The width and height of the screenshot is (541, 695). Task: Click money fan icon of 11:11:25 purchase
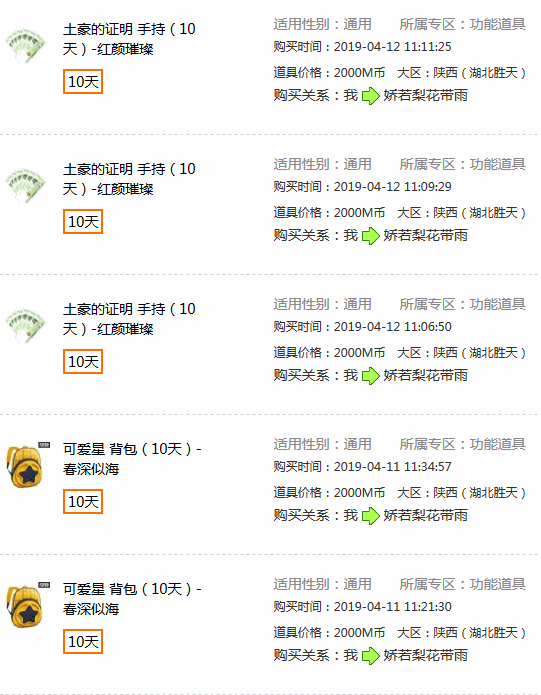click(x=25, y=45)
